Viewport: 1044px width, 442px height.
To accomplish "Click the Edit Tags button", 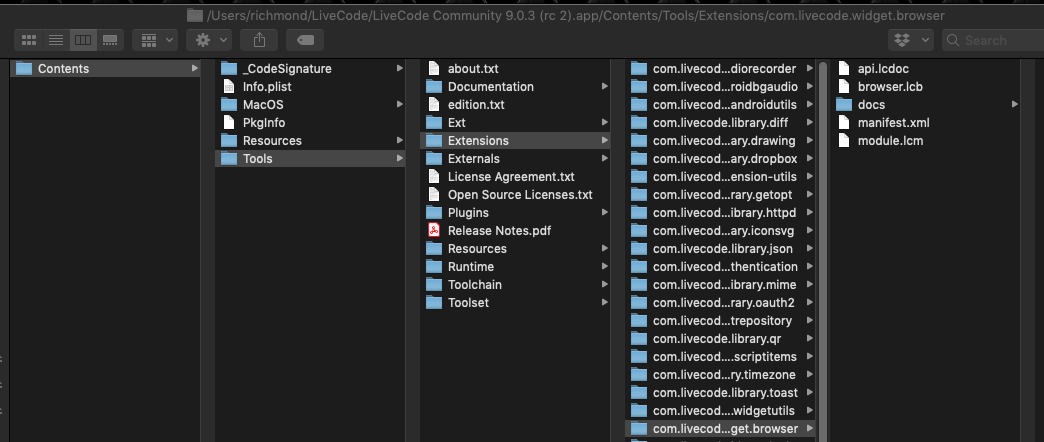I will point(304,40).
